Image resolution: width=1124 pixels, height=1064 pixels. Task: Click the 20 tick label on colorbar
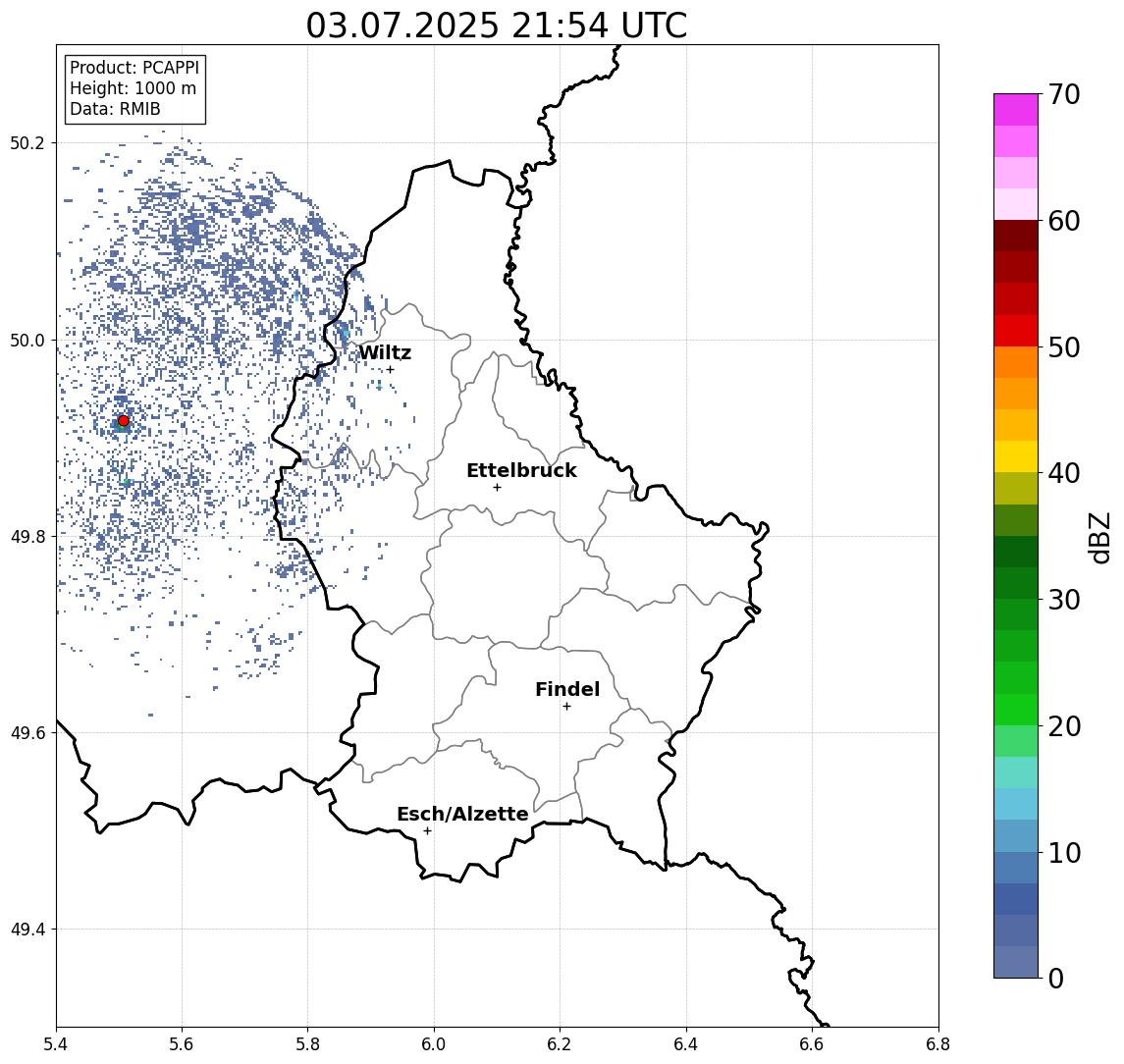click(x=1064, y=726)
